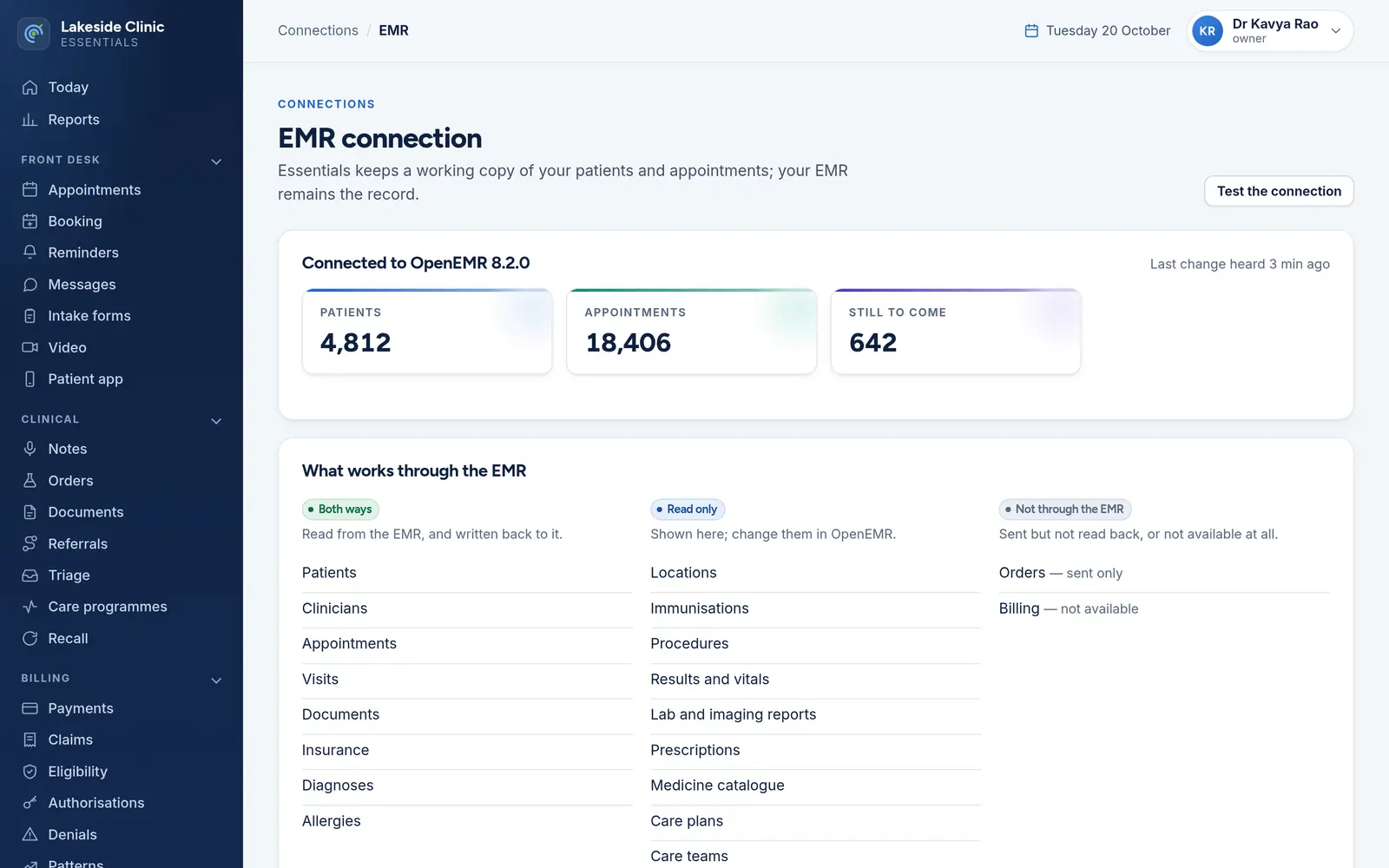1389x868 pixels.
Task: Click the Locations row
Action: pyautogui.click(x=815, y=573)
